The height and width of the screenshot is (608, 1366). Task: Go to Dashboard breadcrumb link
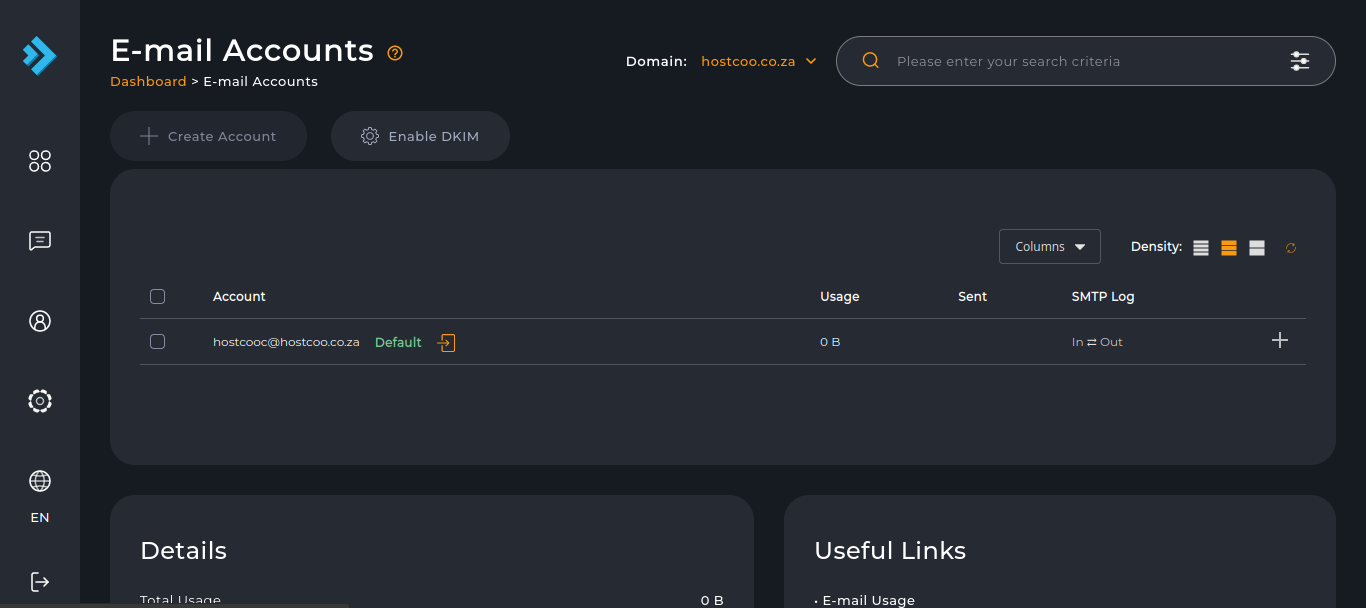pyautogui.click(x=148, y=81)
